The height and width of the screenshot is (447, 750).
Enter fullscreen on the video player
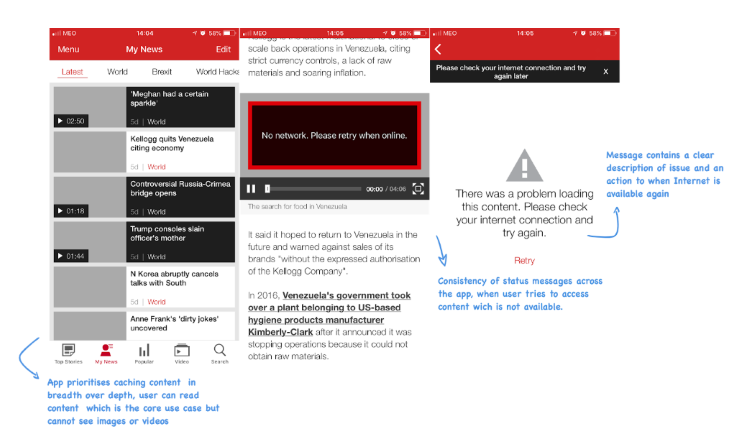pos(418,189)
